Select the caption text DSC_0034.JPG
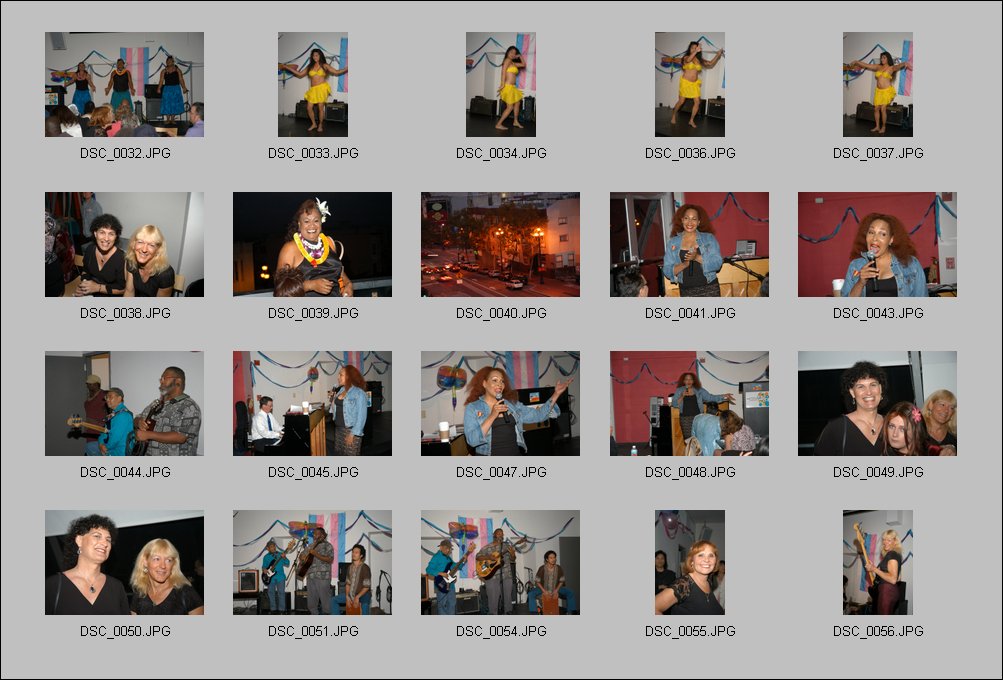Screen dimensions: 1003x680 [501, 153]
